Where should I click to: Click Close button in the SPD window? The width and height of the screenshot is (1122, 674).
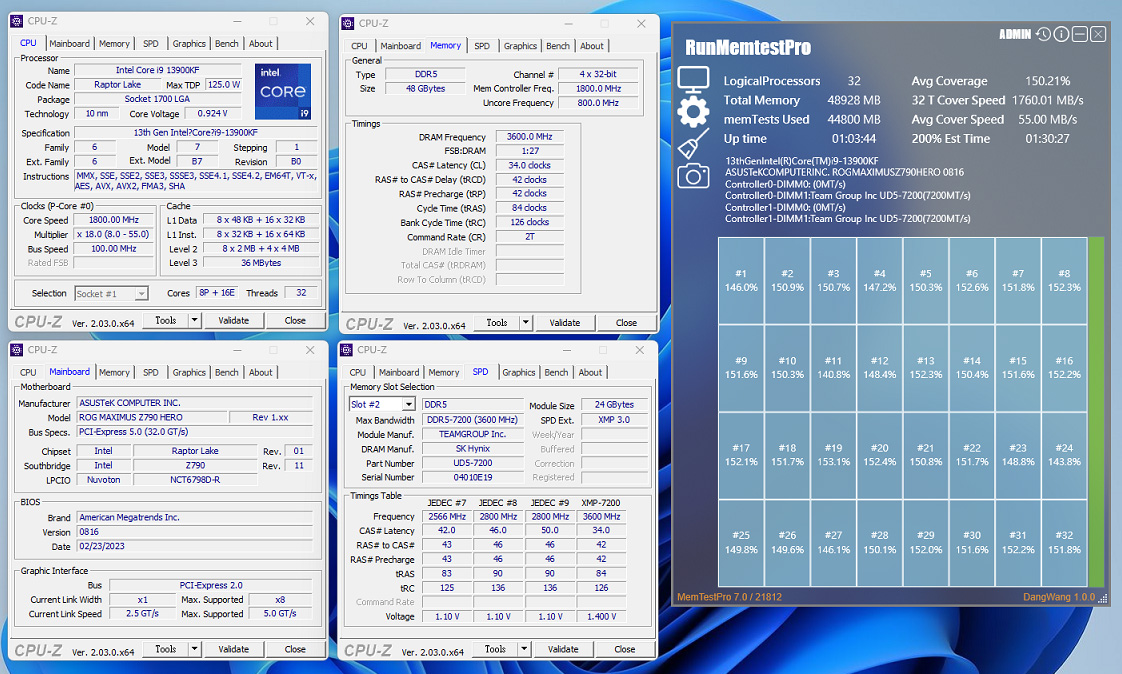coord(625,649)
